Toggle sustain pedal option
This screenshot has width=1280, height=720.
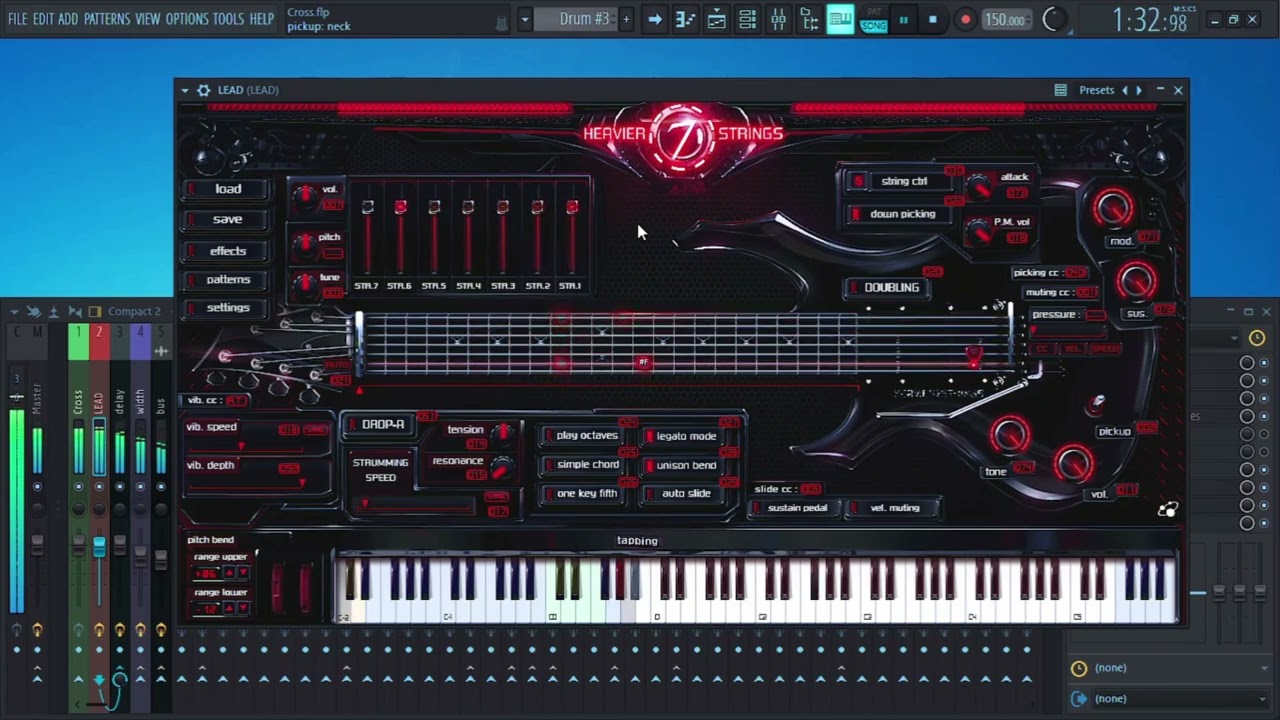point(794,508)
